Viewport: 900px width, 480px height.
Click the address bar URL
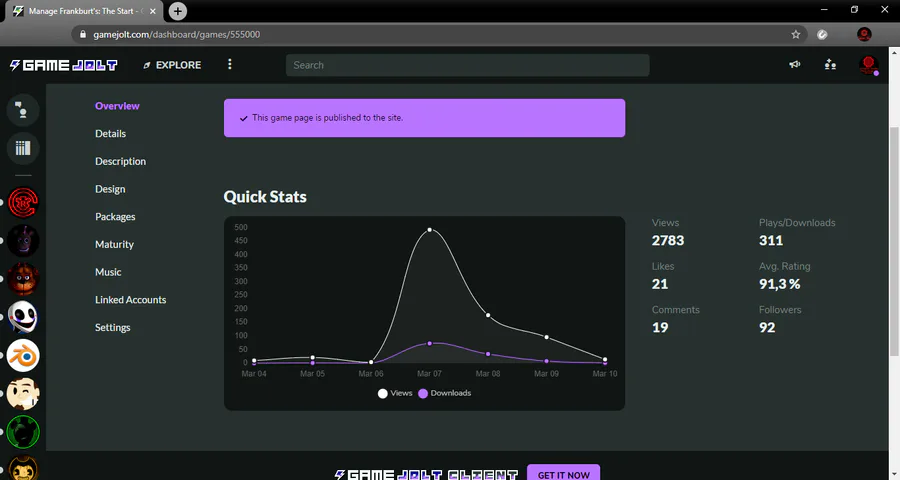[177, 34]
